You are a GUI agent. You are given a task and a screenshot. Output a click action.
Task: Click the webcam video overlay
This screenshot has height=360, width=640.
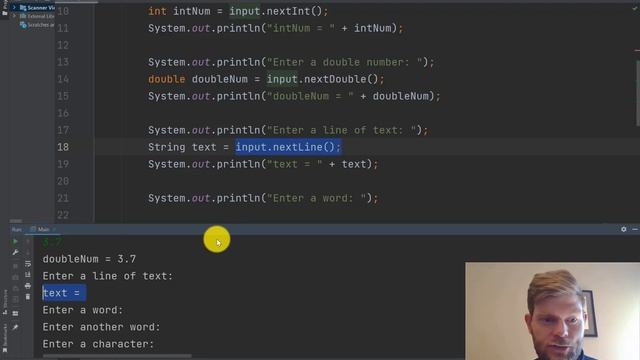tap(553, 311)
